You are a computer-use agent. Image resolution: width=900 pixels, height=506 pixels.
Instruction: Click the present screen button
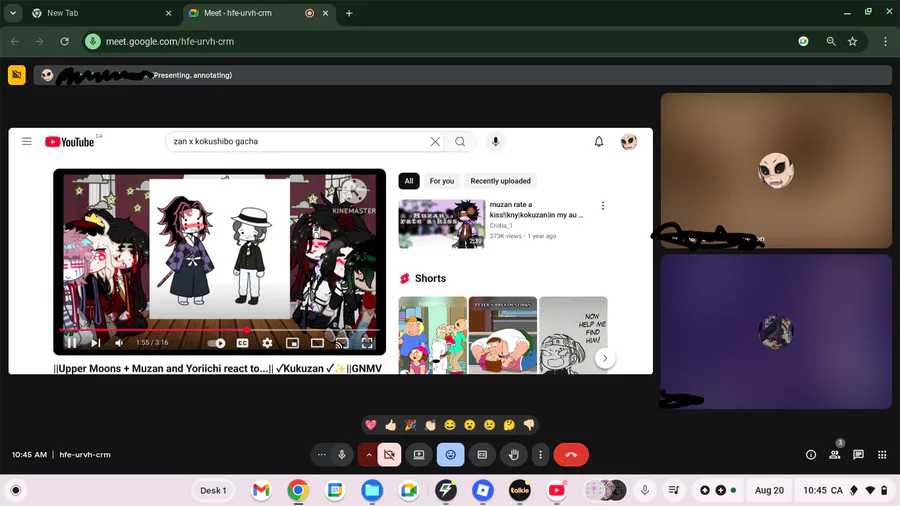[x=419, y=455]
